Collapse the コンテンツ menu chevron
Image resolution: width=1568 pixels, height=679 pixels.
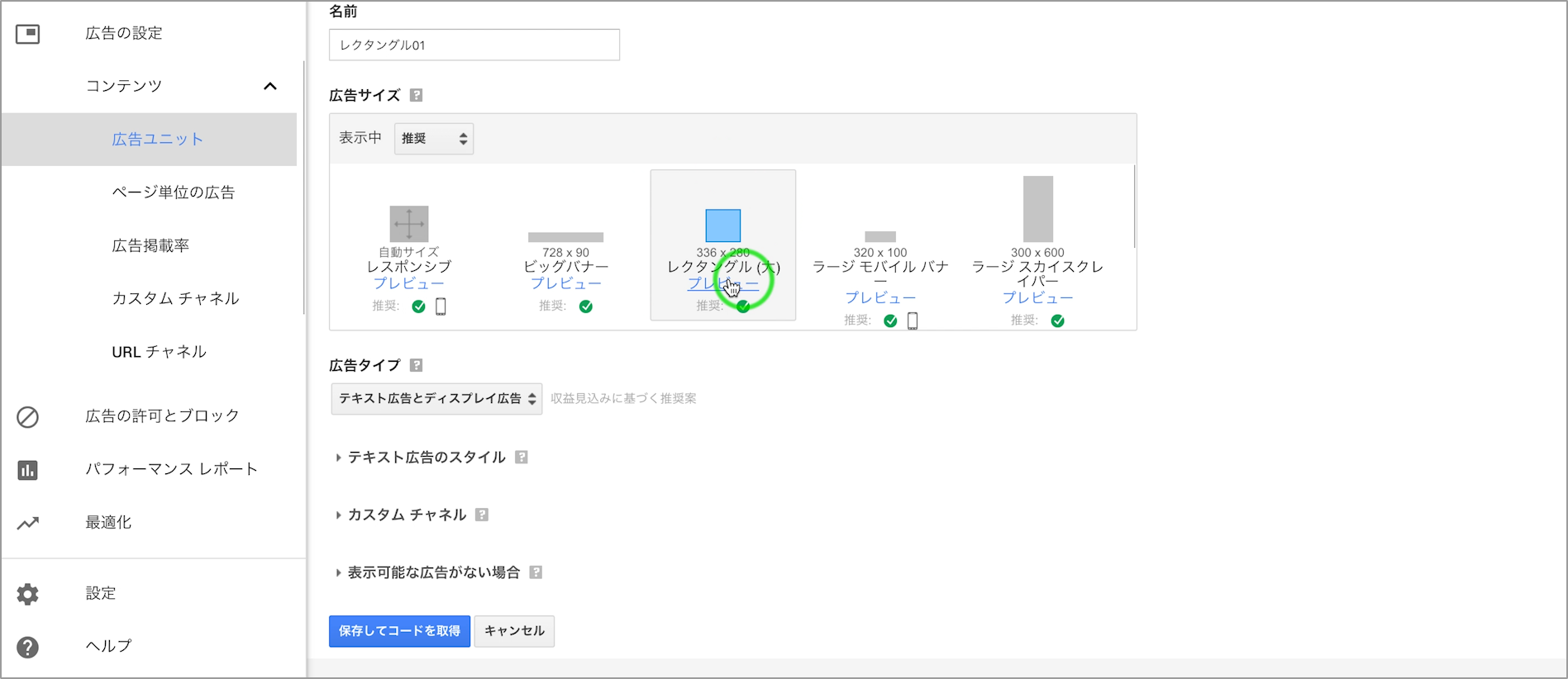(270, 86)
